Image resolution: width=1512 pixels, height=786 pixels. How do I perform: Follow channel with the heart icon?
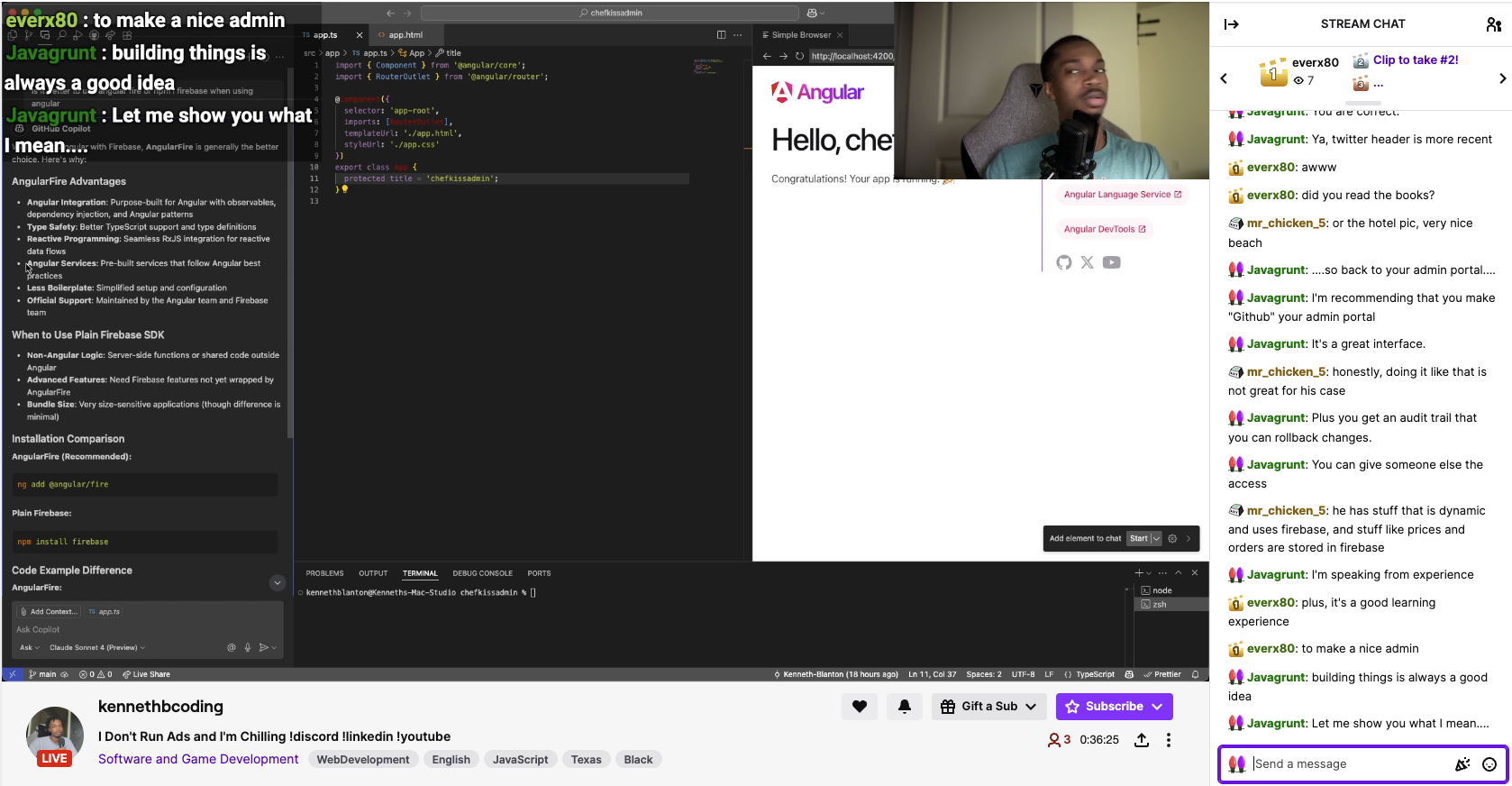[x=860, y=707]
